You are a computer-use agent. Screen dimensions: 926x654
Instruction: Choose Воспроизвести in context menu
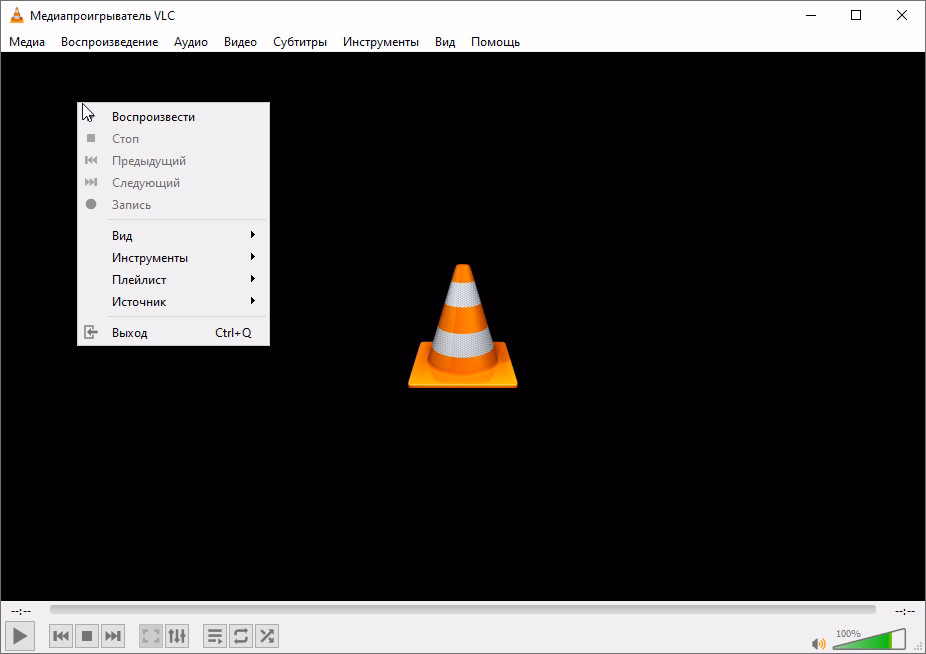153,117
